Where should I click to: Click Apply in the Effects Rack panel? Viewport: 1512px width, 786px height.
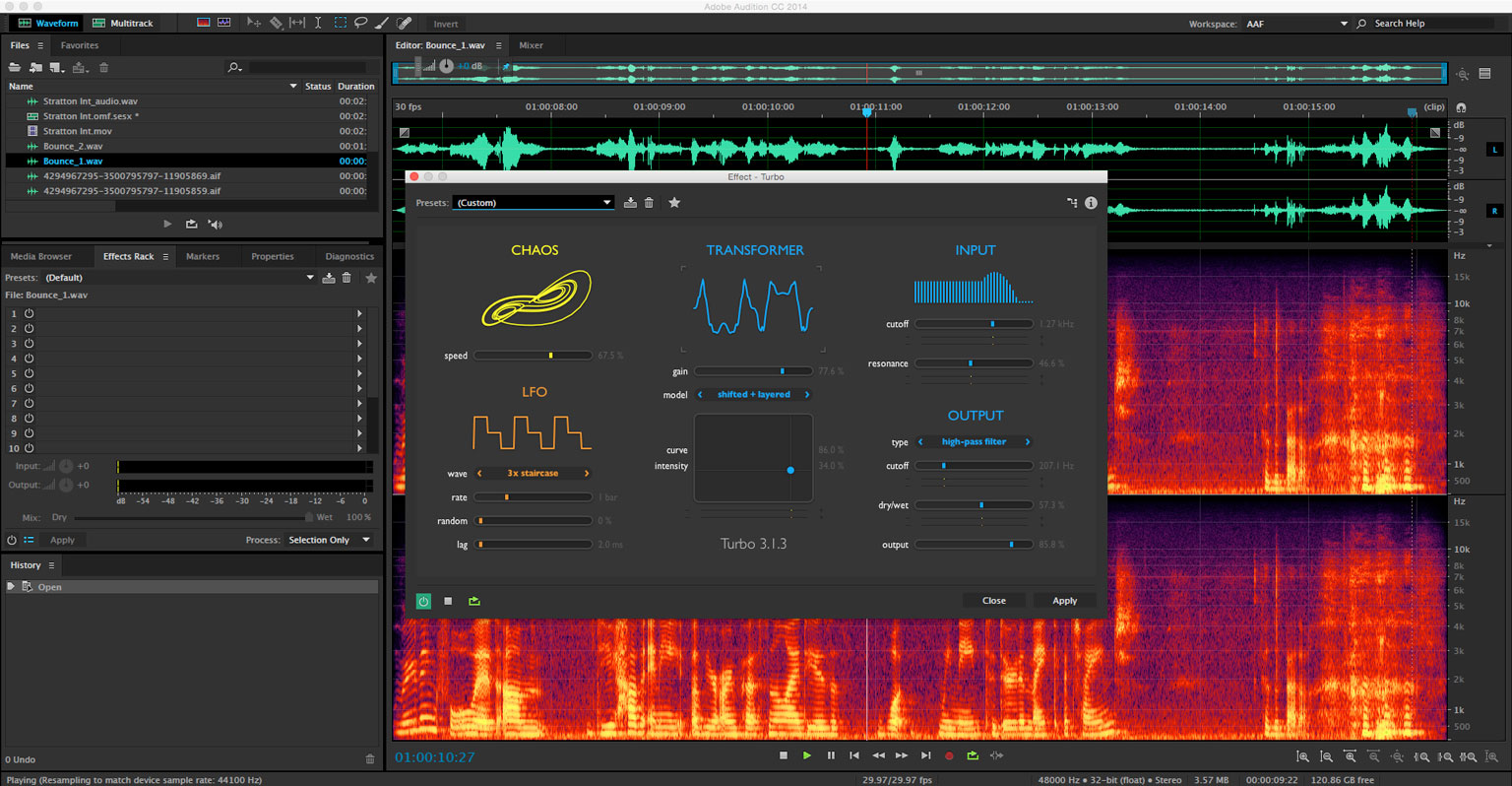pos(62,540)
